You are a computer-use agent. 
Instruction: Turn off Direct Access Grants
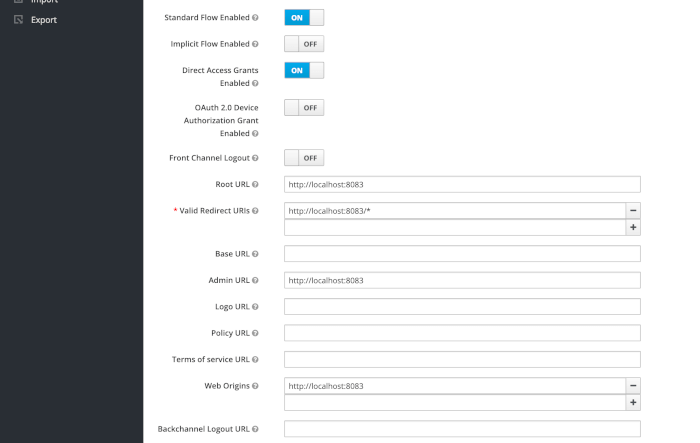click(304, 70)
